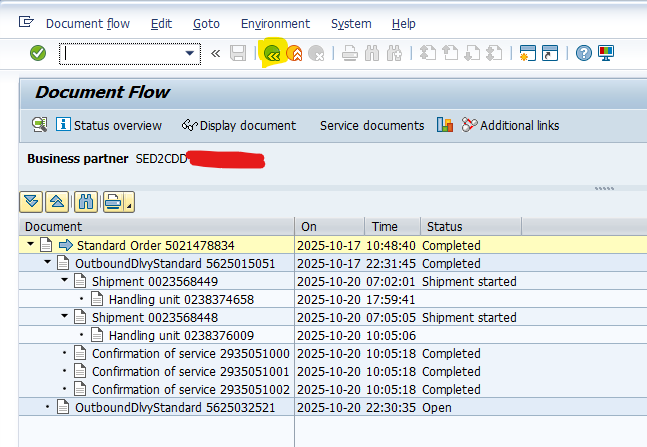Select Confirmation of service 2935051000 row
This screenshot has width=647, height=447.
pos(333,354)
